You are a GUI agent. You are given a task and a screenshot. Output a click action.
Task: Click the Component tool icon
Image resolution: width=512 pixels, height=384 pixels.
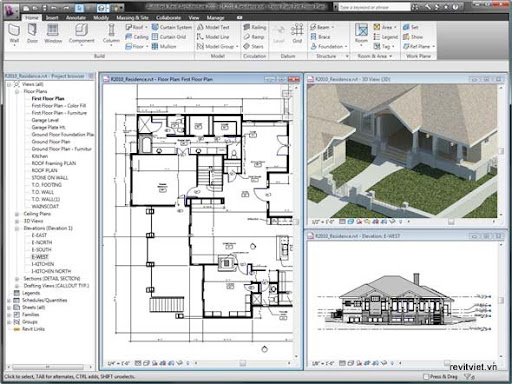coord(81,33)
